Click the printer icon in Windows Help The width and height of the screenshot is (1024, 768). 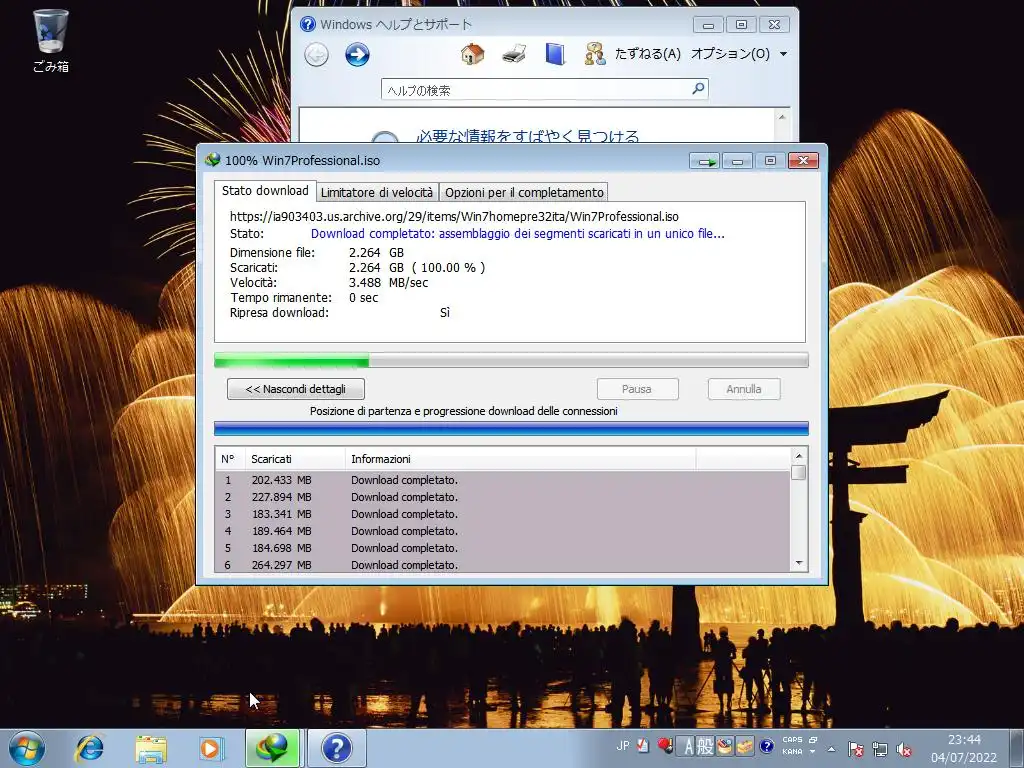tap(514, 54)
